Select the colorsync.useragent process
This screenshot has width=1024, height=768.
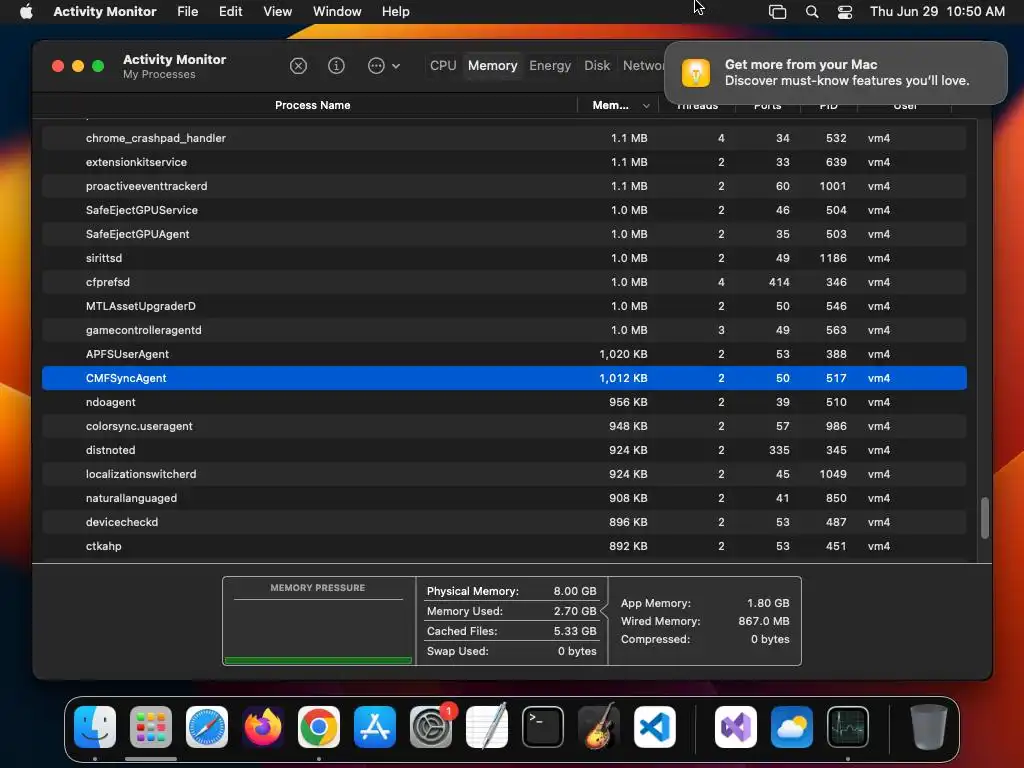tap(504, 426)
